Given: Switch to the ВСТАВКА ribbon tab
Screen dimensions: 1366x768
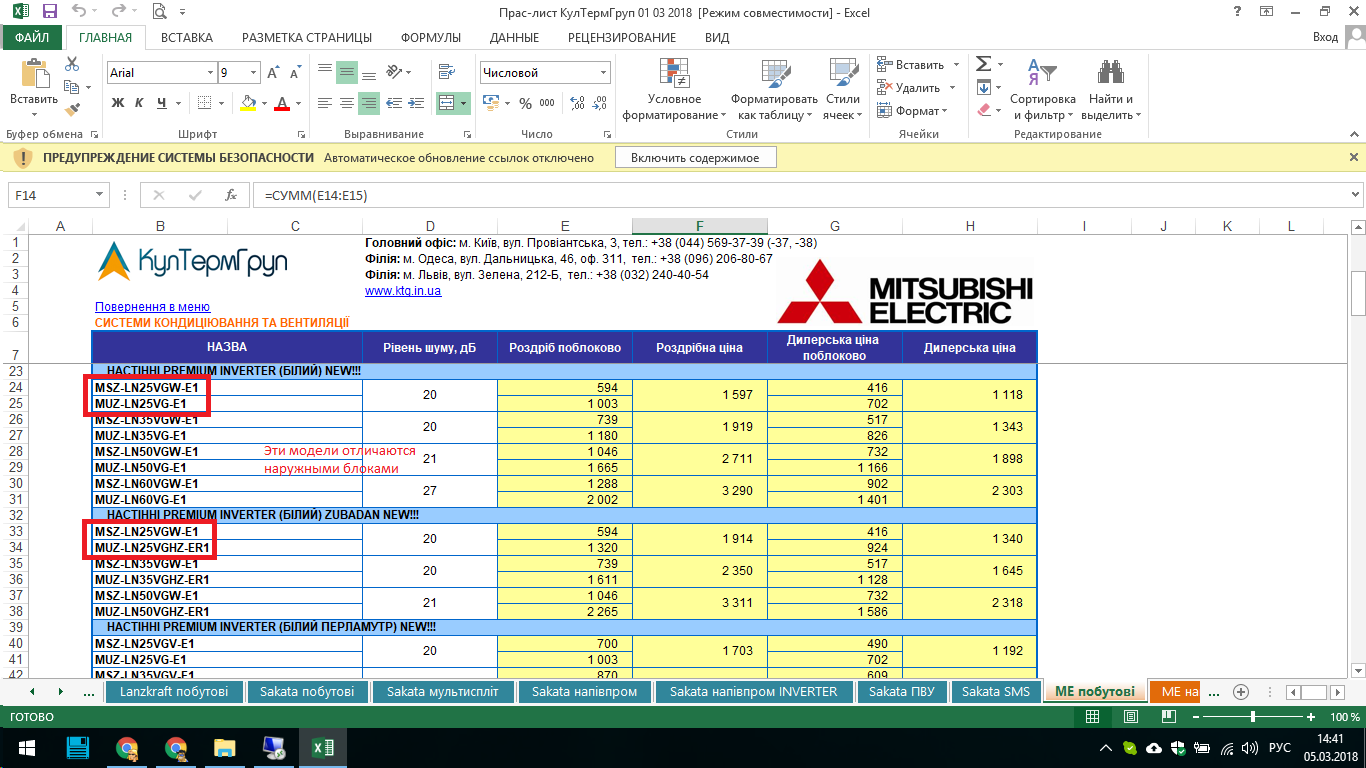Looking at the screenshot, I should click(x=186, y=37).
